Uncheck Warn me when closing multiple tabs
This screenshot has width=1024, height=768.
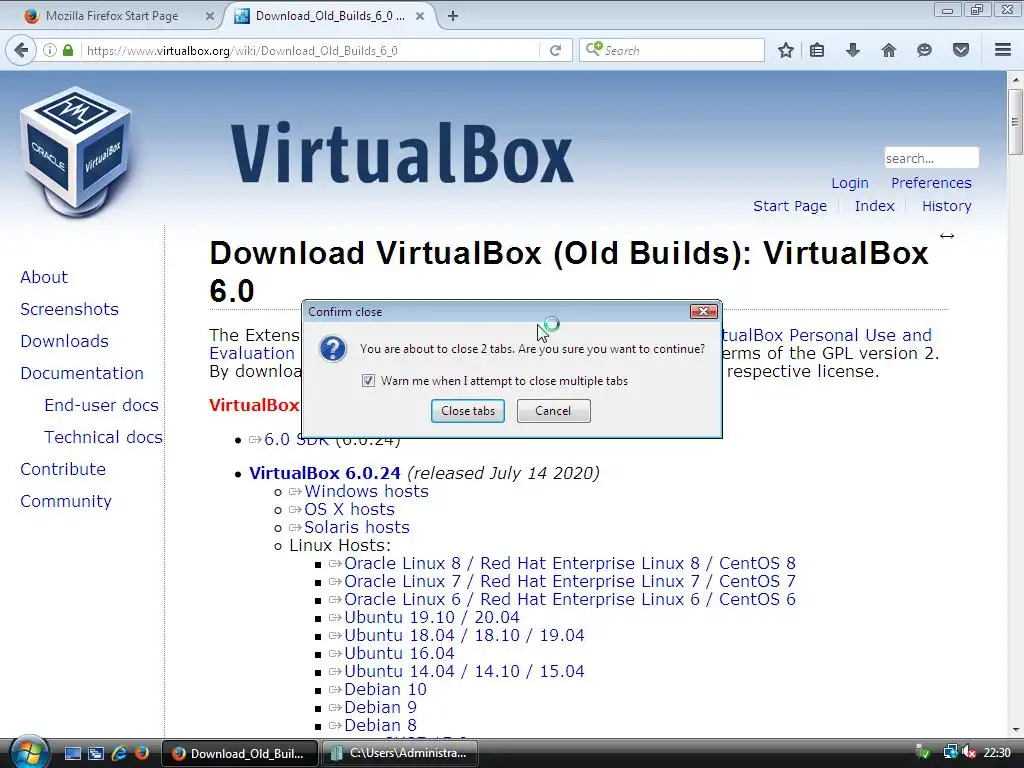tap(368, 381)
